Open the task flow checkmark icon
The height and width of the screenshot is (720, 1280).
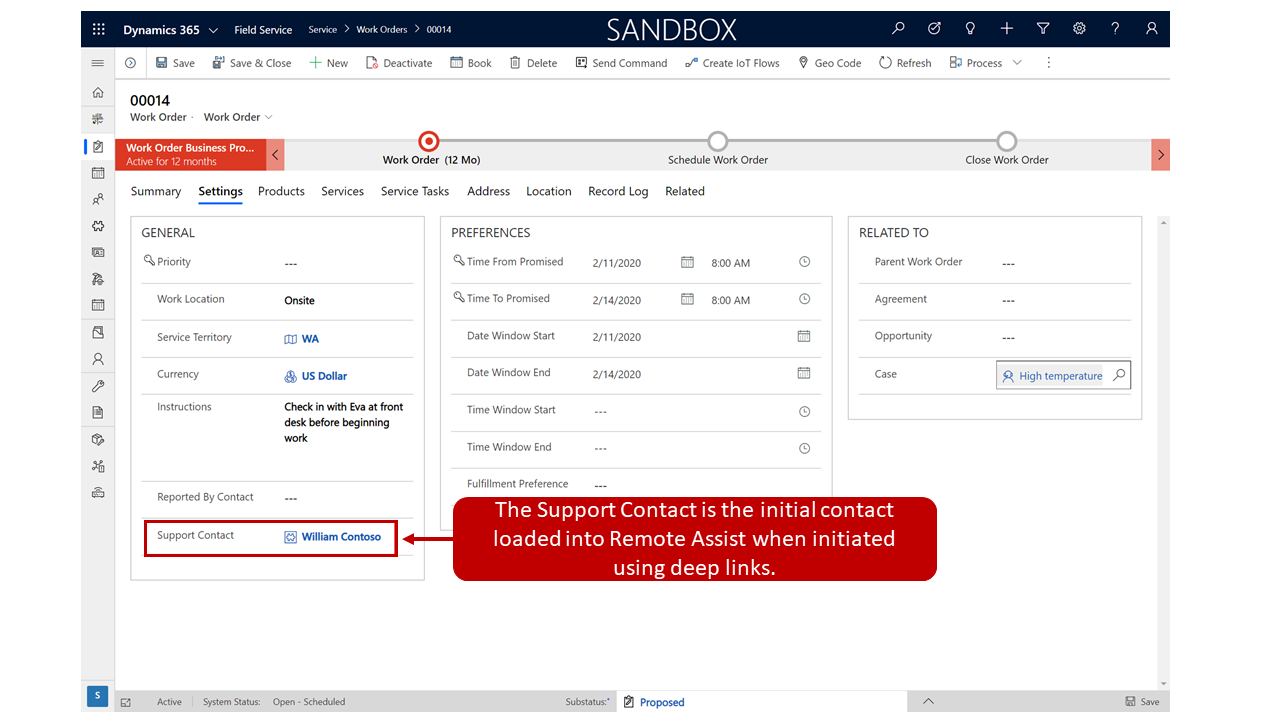(934, 29)
